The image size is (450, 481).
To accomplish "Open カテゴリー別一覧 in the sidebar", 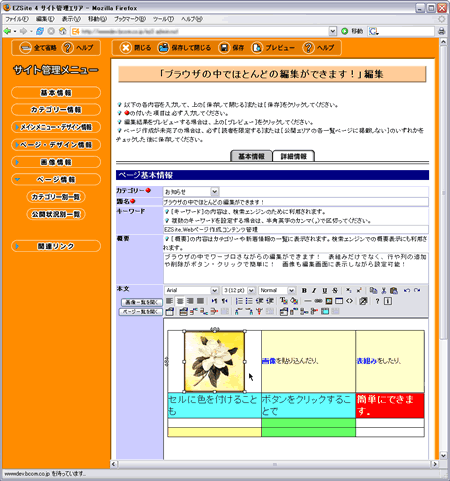I will [x=56, y=197].
